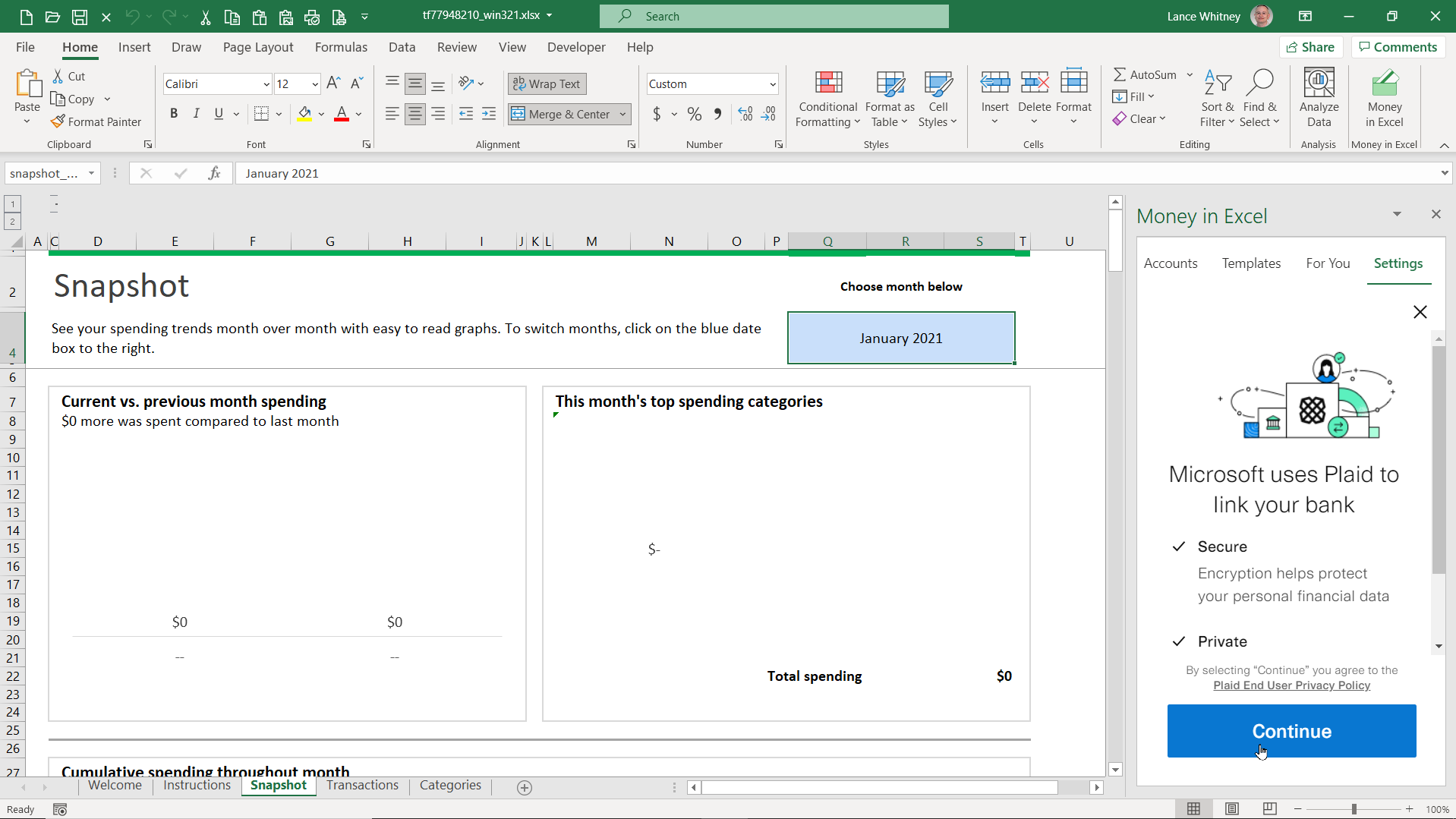Image resolution: width=1456 pixels, height=819 pixels.
Task: Click the Fill Color yellow swatch
Action: (x=305, y=114)
